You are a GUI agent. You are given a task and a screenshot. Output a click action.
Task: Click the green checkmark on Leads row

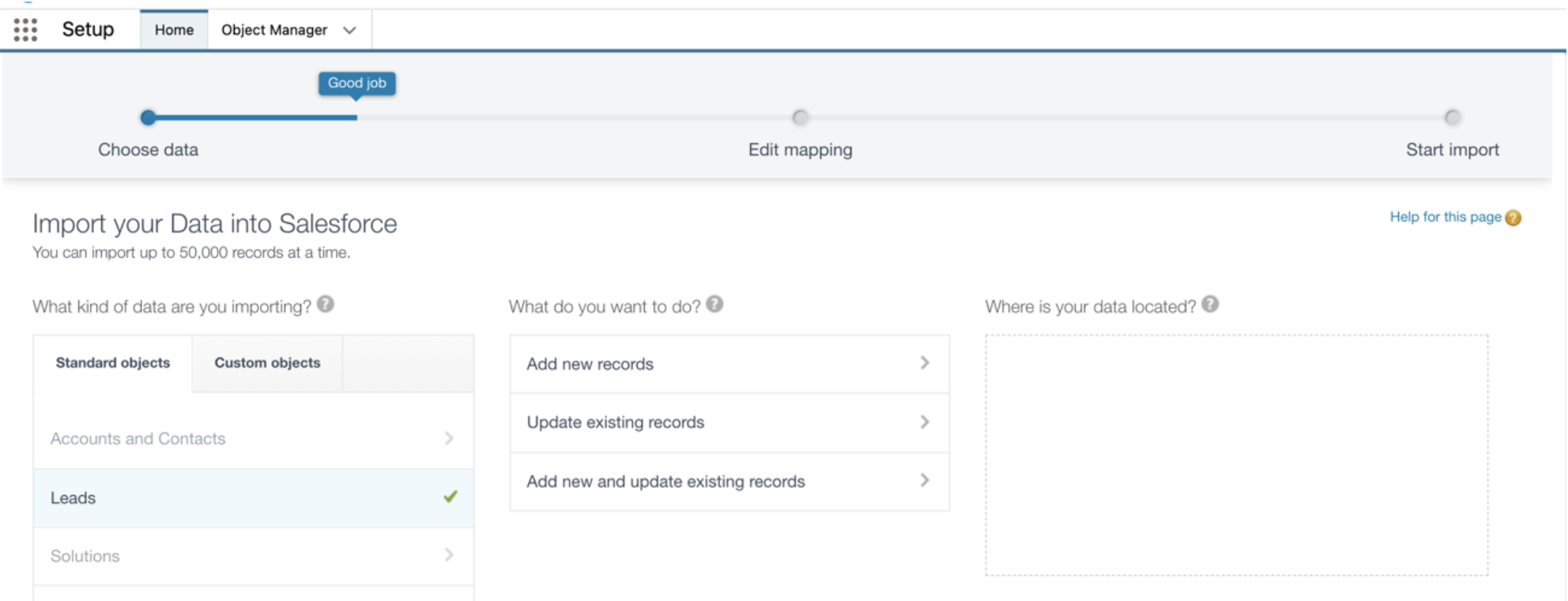[450, 497]
